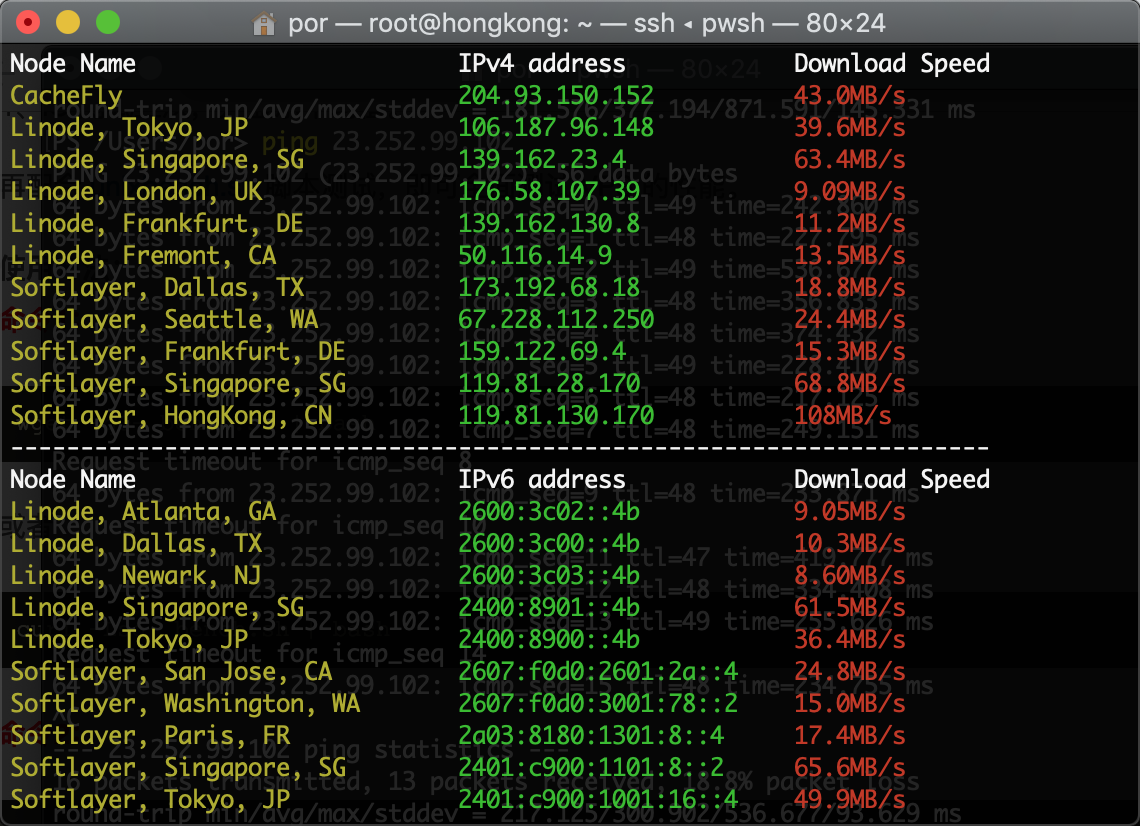Click the 'CacheFly' node name
This screenshot has width=1140, height=826.
(66, 95)
